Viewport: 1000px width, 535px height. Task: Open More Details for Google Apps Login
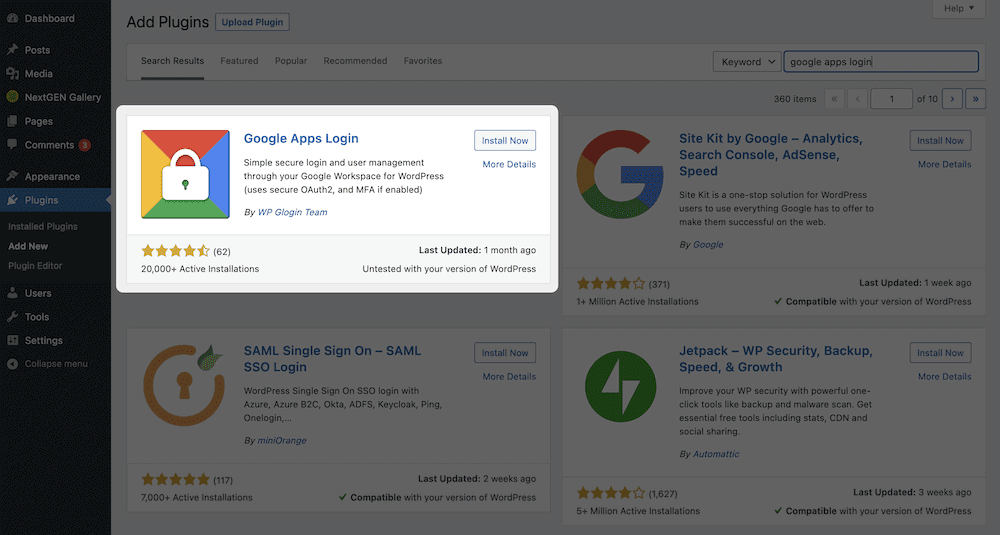(509, 165)
